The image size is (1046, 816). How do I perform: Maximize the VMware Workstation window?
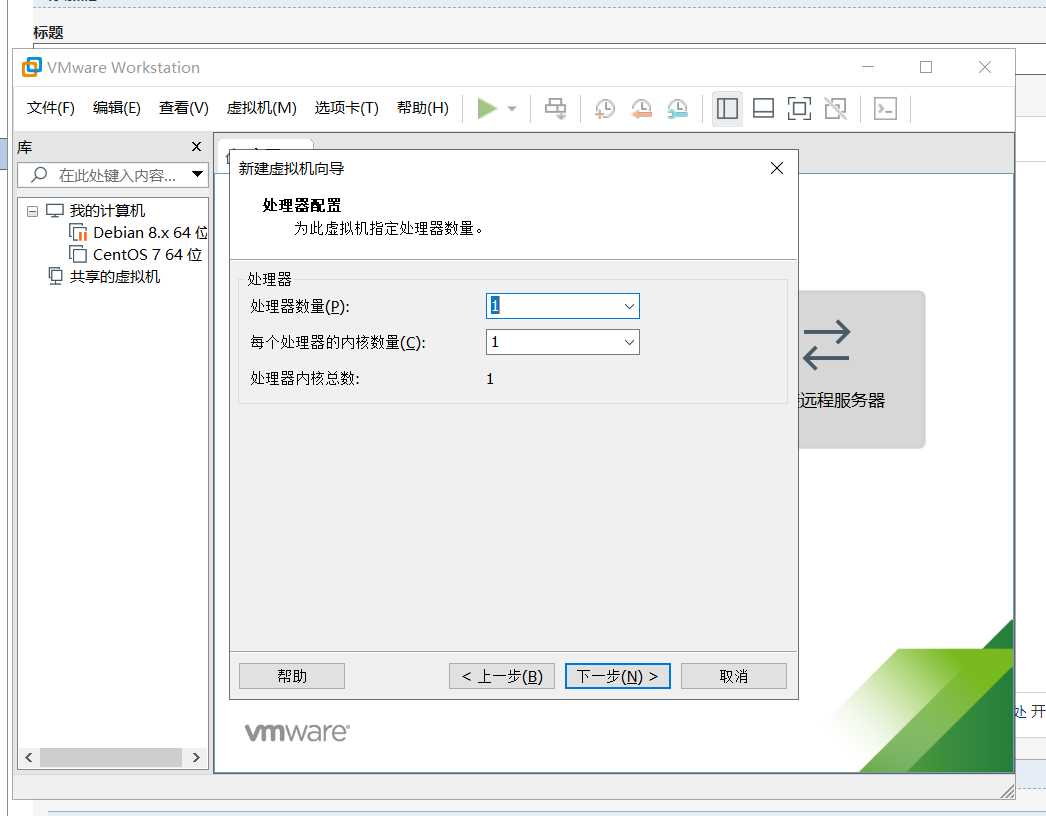pyautogui.click(x=926, y=67)
